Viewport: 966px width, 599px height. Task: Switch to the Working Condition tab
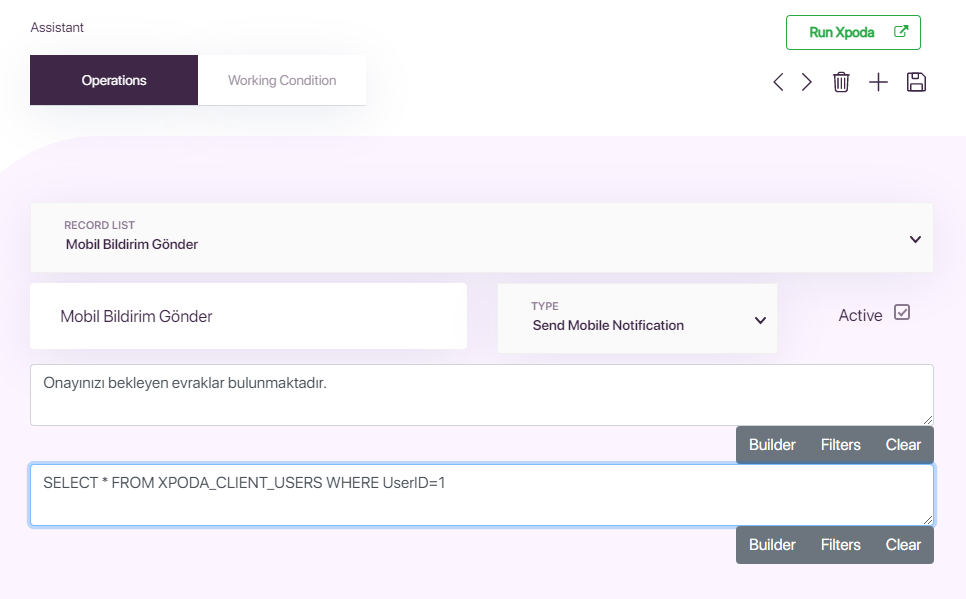click(282, 80)
